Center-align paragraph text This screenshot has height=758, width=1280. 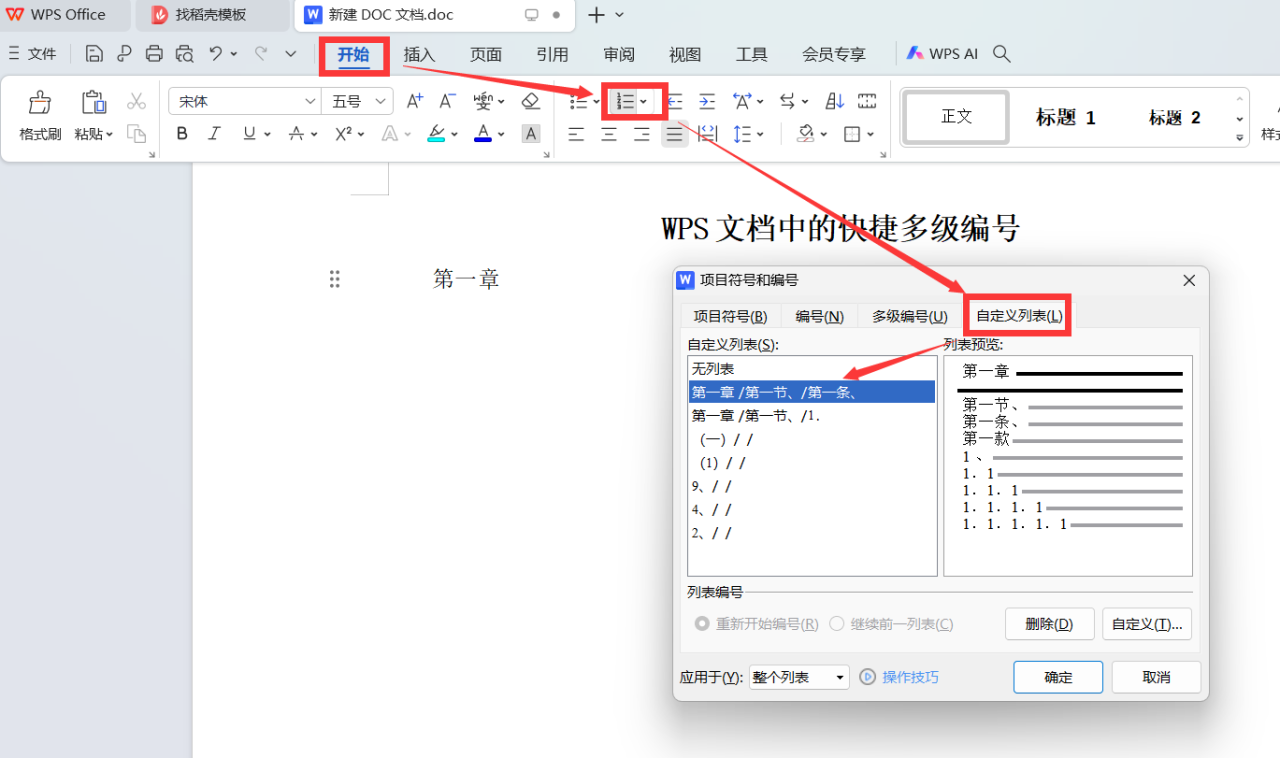click(x=609, y=134)
